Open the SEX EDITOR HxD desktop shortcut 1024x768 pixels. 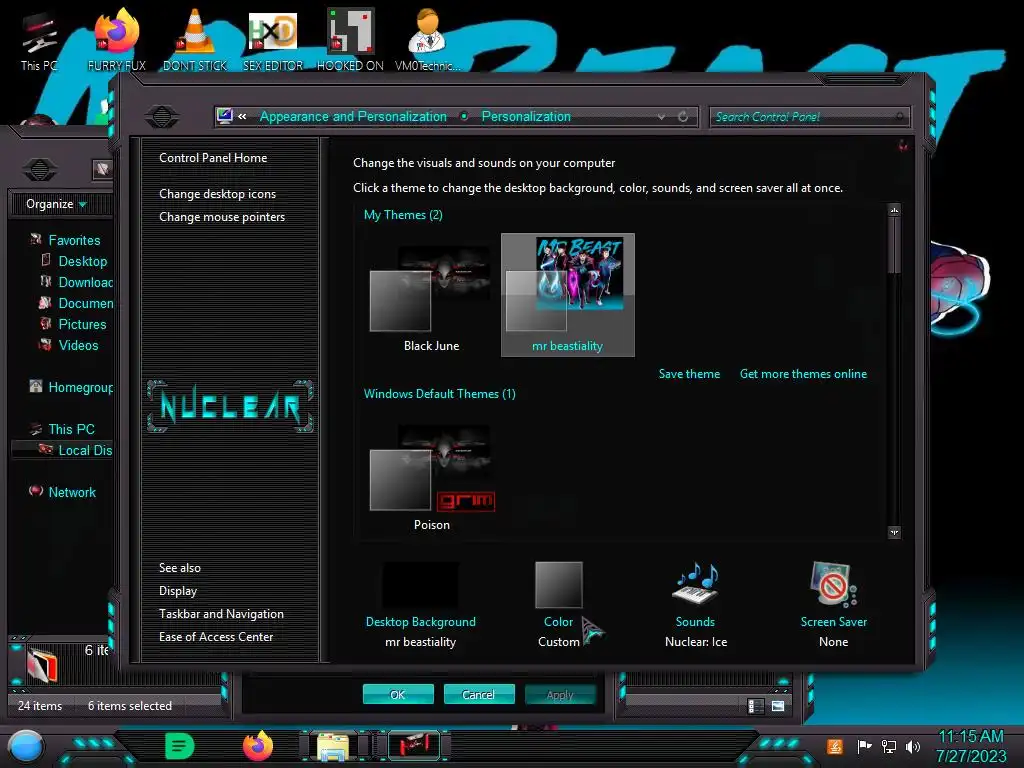tap(273, 40)
